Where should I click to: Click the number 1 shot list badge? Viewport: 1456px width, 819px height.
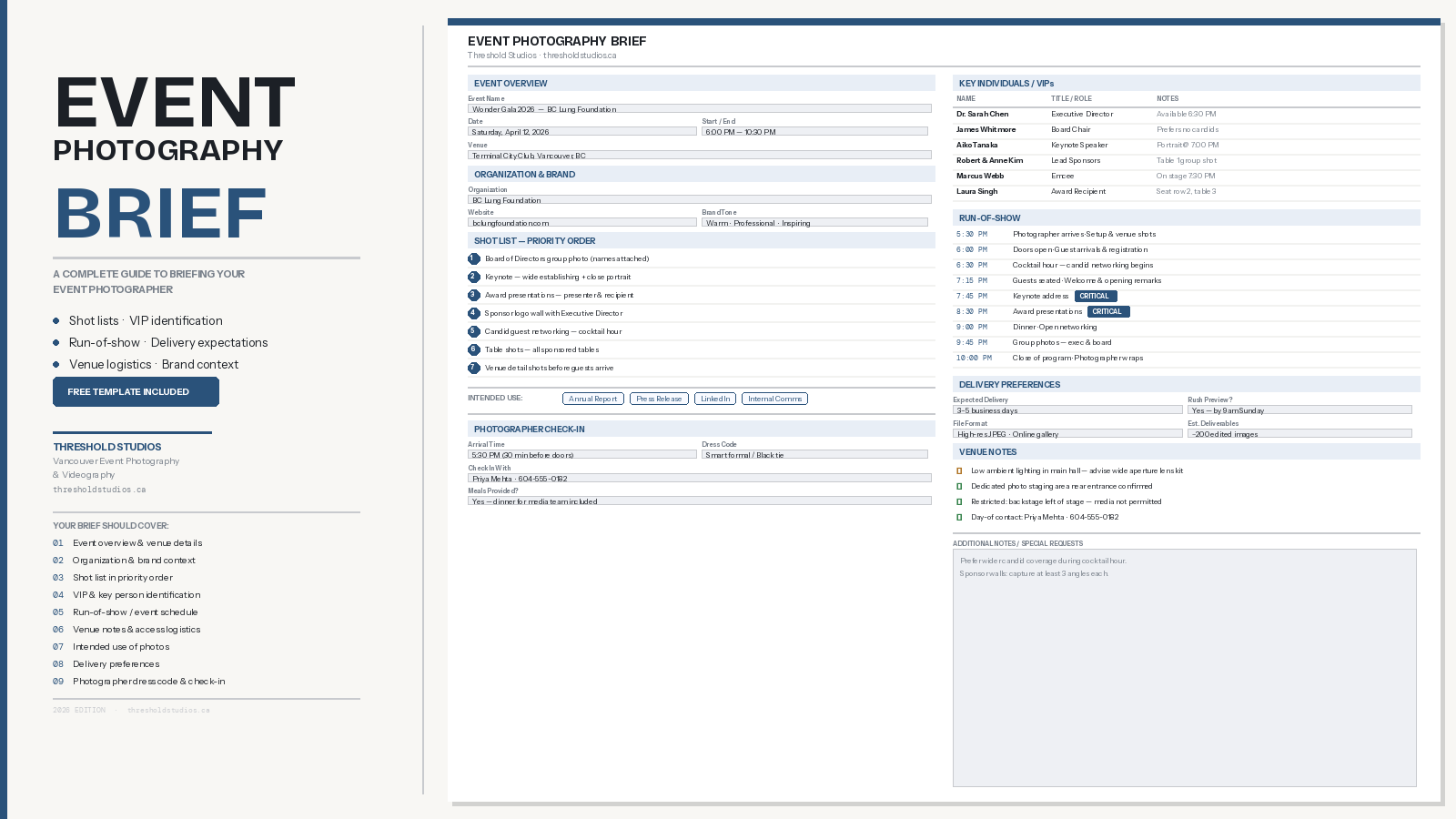[x=473, y=259]
